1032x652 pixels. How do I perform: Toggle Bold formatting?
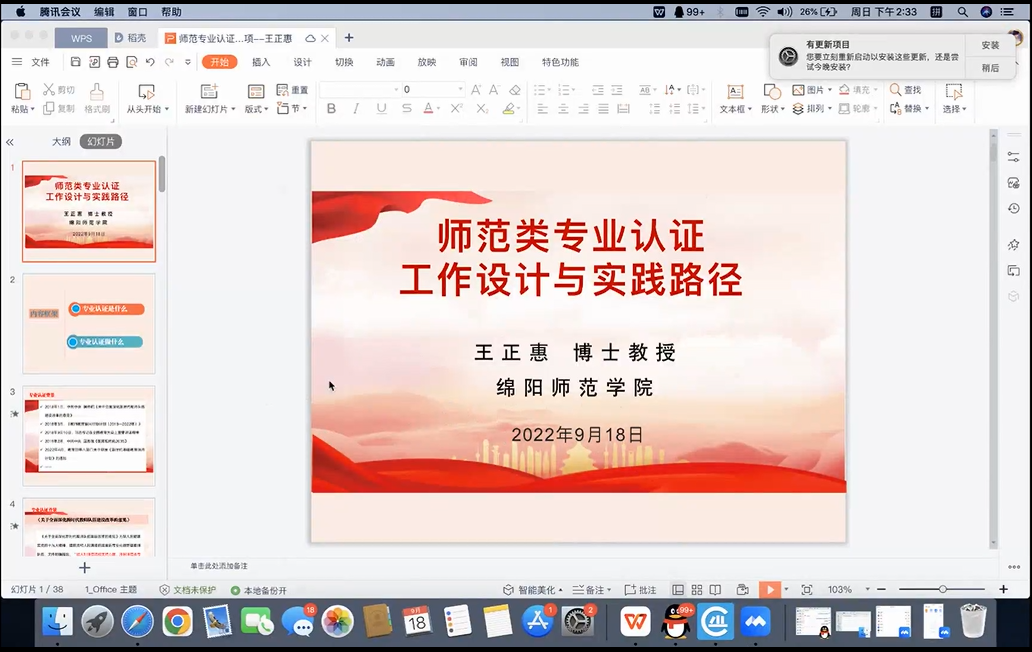tap(331, 109)
